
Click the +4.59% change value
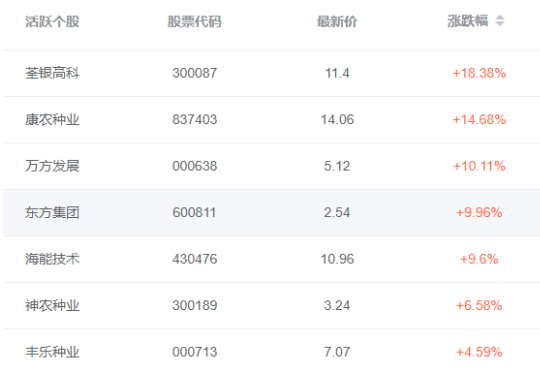[479, 352]
